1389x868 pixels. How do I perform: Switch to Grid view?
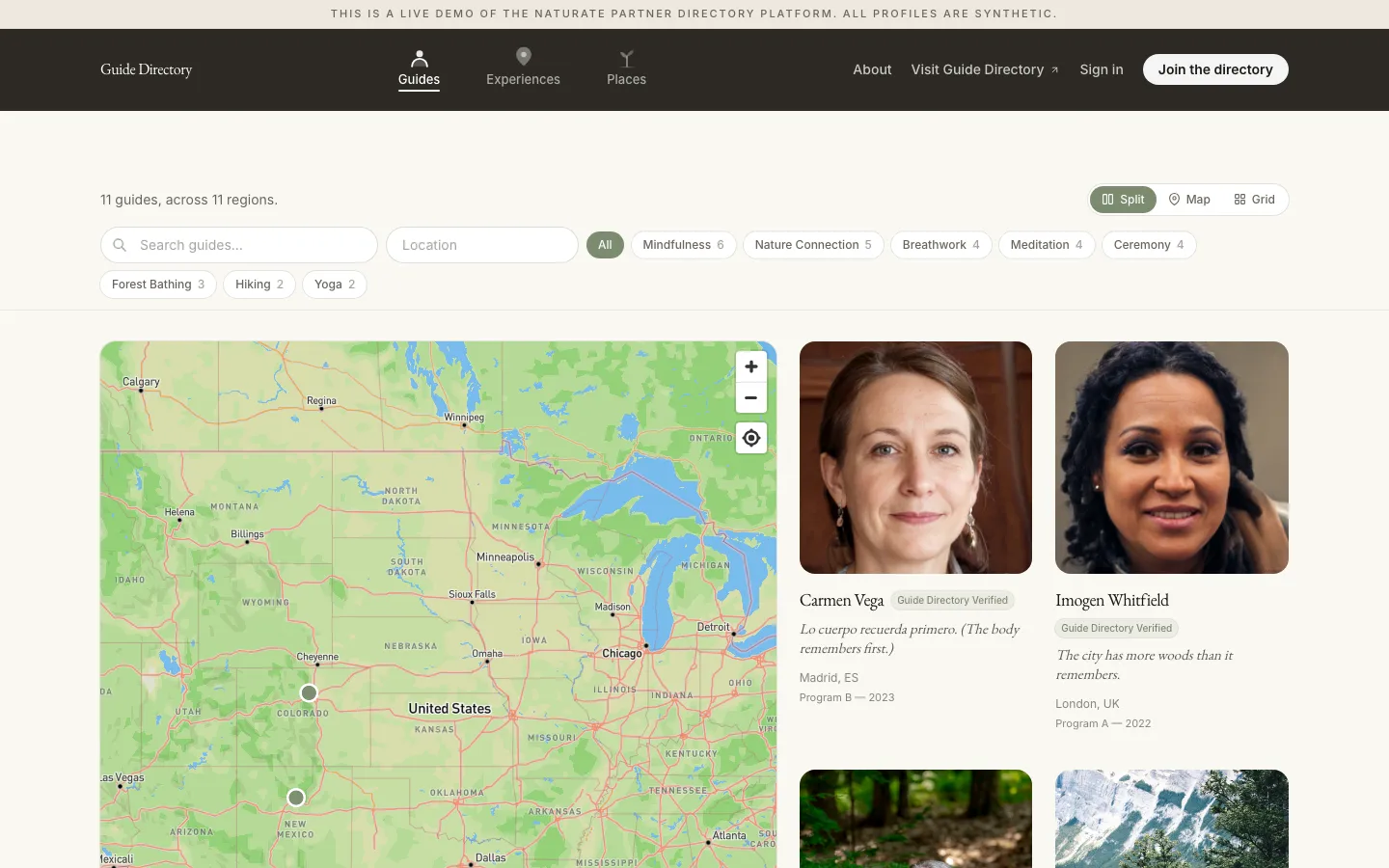1254,200
